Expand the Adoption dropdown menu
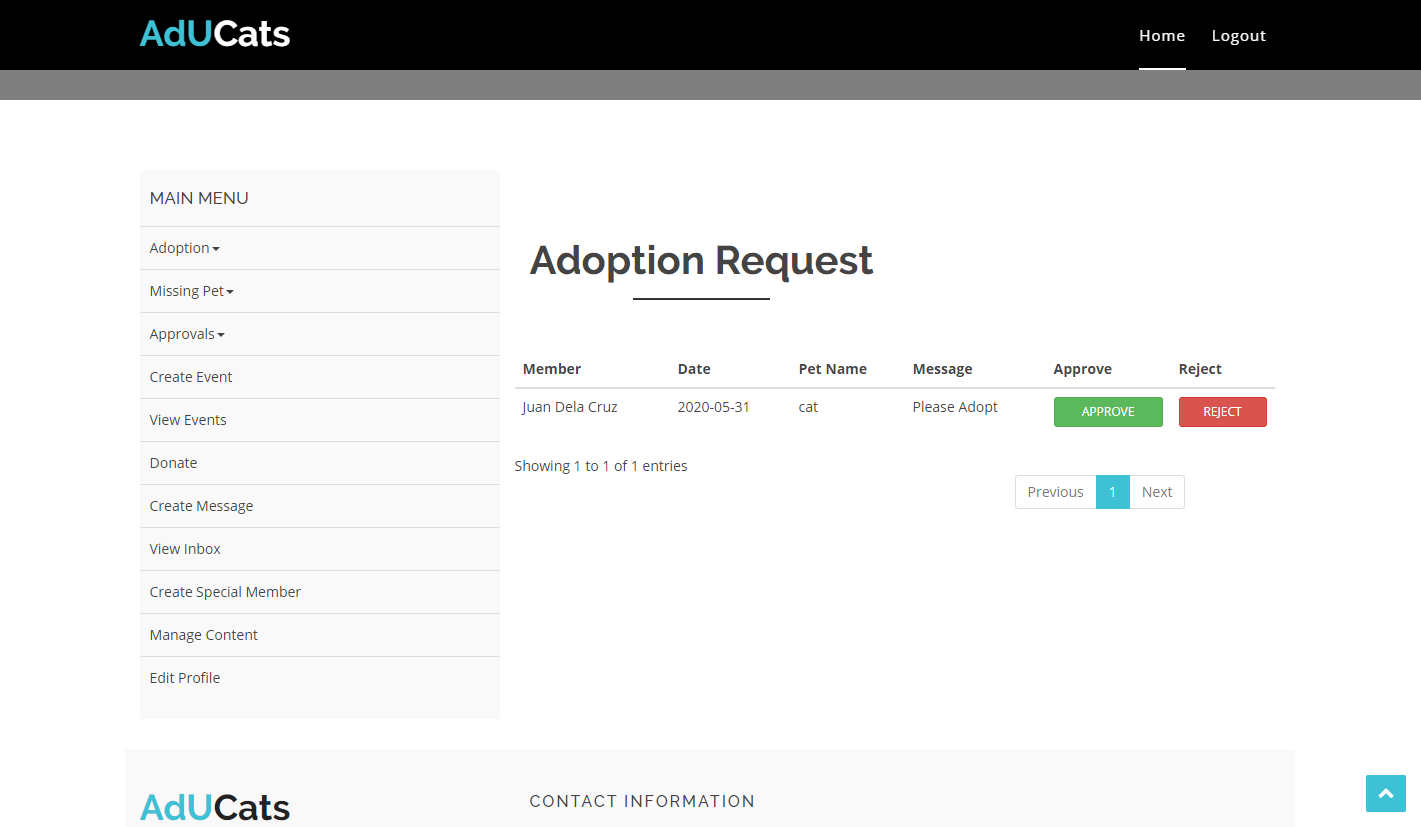This screenshot has height=827, width=1421. 184,248
